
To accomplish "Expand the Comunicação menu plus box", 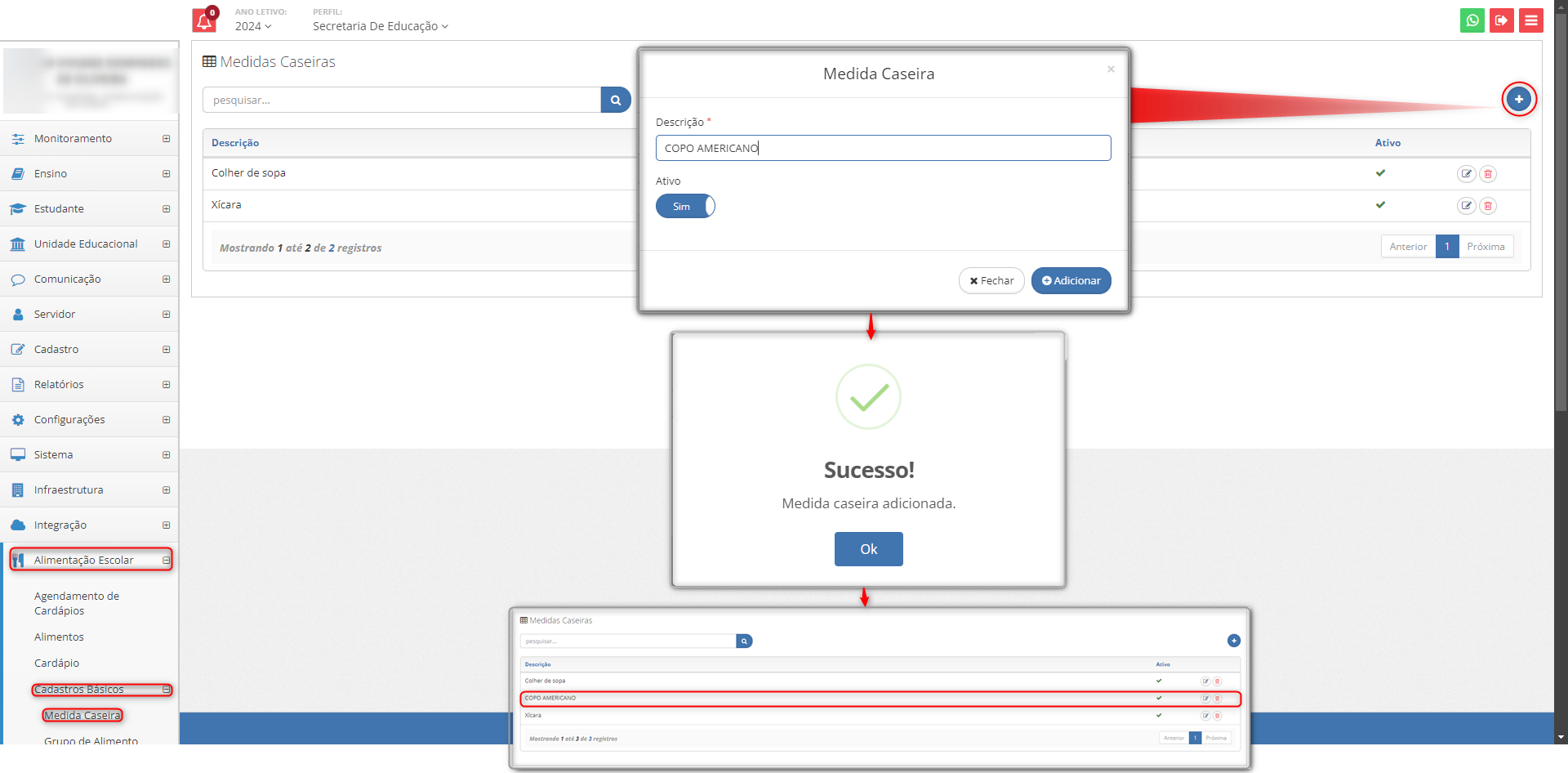I will coord(167,279).
